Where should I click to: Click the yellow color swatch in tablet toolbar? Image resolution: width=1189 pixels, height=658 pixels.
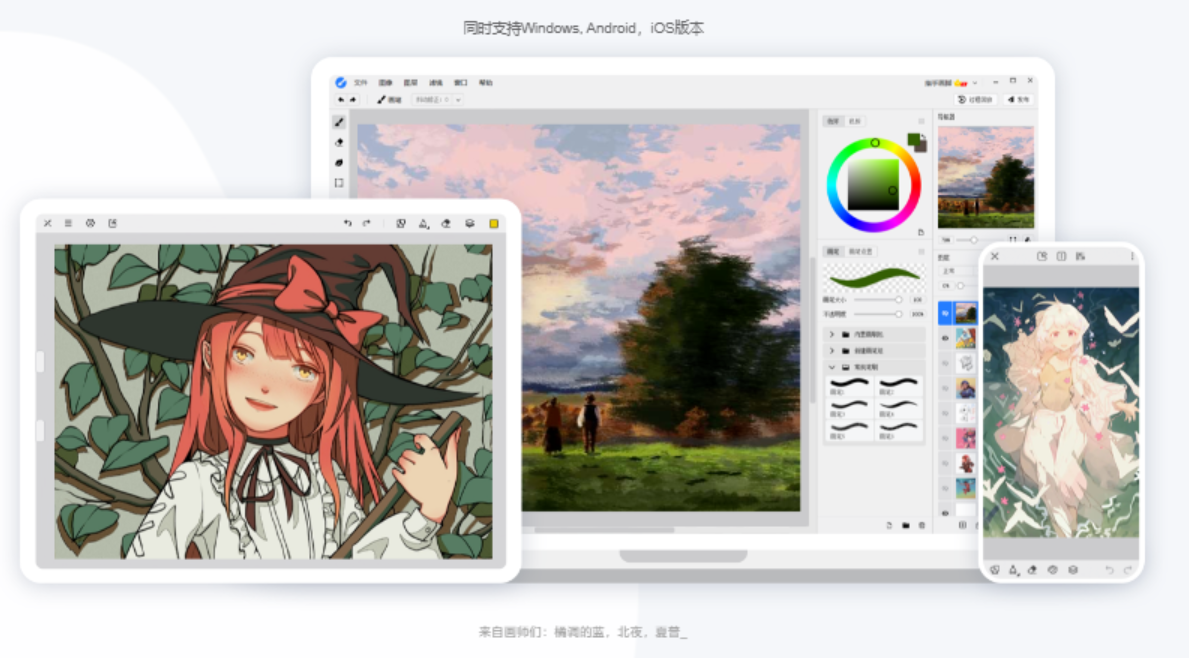point(494,223)
